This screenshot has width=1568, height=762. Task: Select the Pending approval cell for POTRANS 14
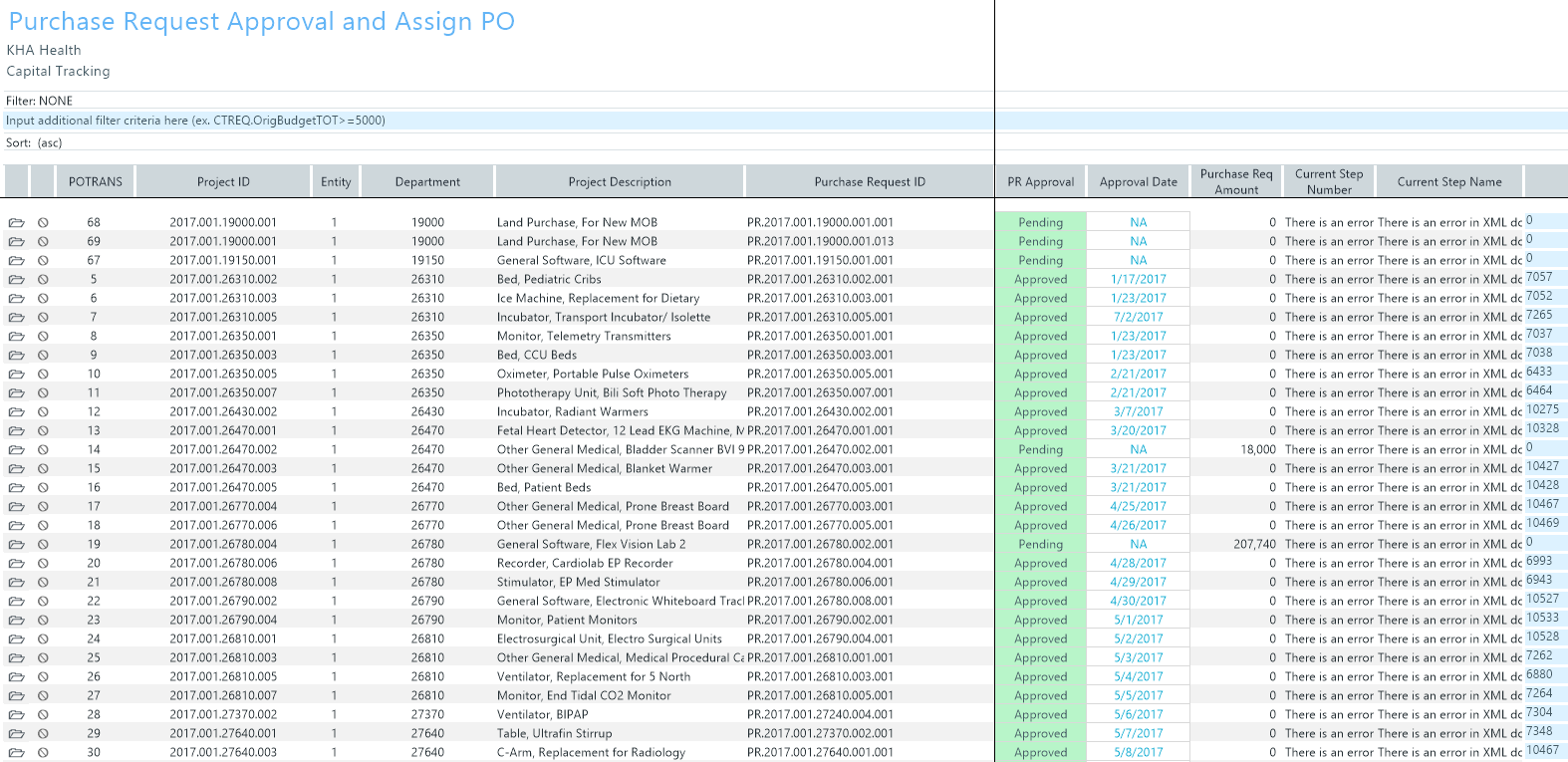[x=1040, y=450]
